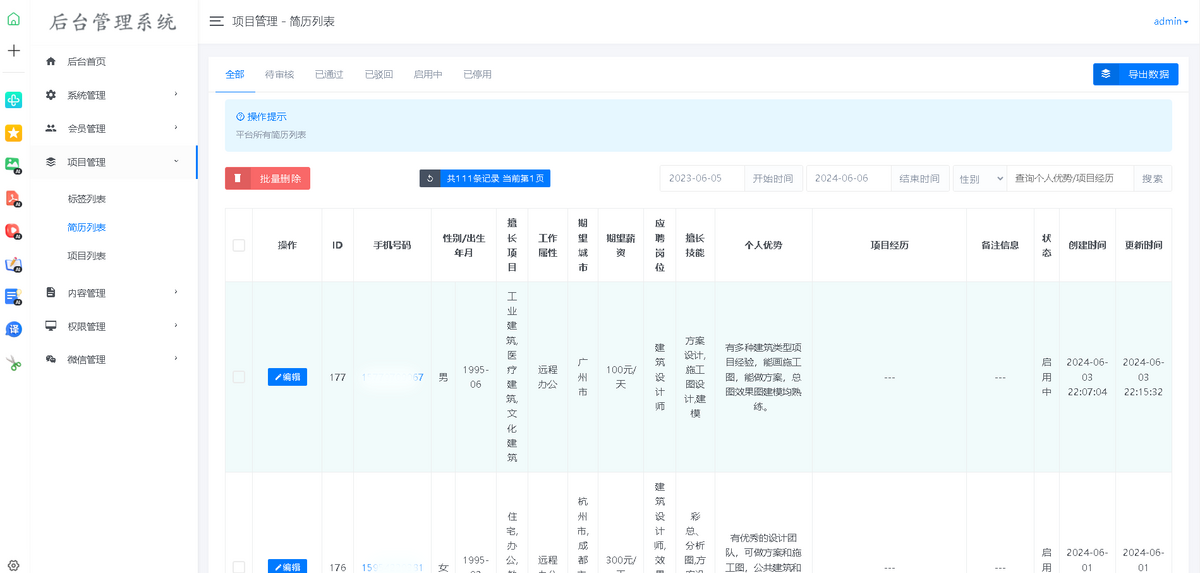Click the 2024-06-03 22:07:04 creation time

click(x=1087, y=377)
